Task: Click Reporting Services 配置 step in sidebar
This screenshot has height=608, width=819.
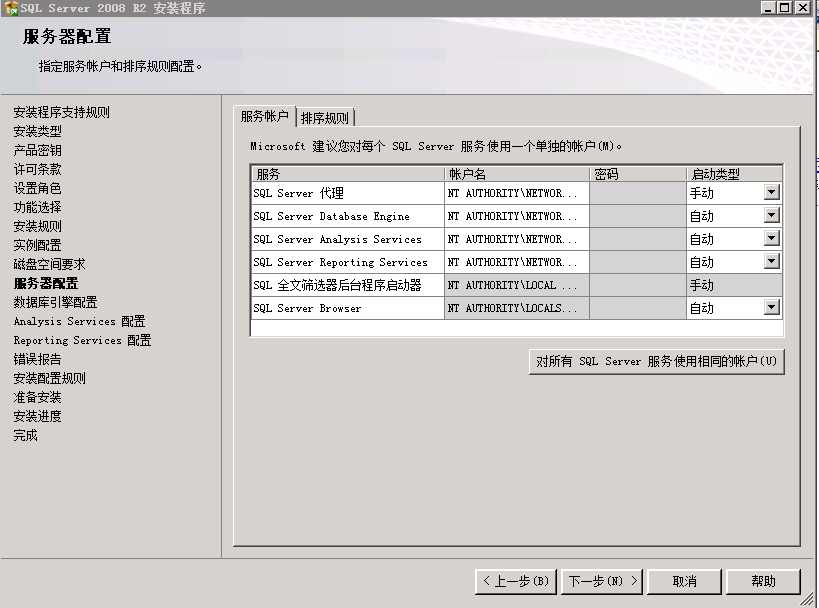Action: click(x=83, y=340)
